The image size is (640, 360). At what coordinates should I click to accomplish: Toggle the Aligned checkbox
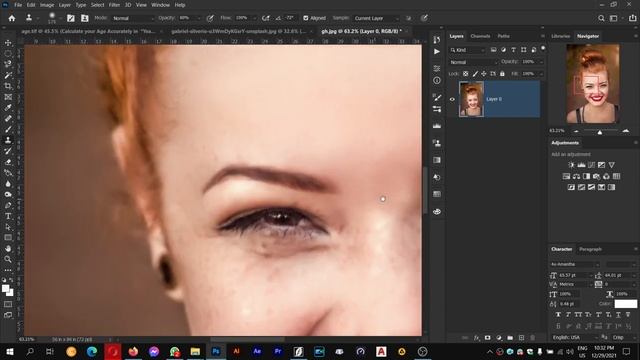point(306,18)
